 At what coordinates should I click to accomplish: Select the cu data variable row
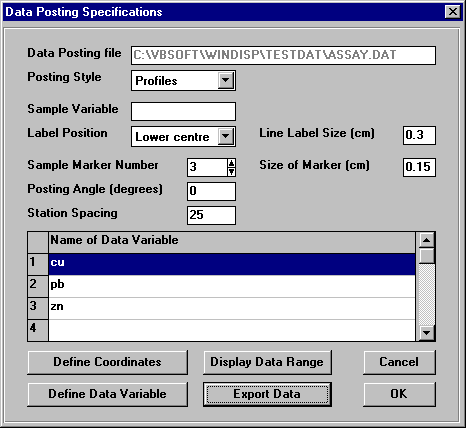tap(232, 264)
